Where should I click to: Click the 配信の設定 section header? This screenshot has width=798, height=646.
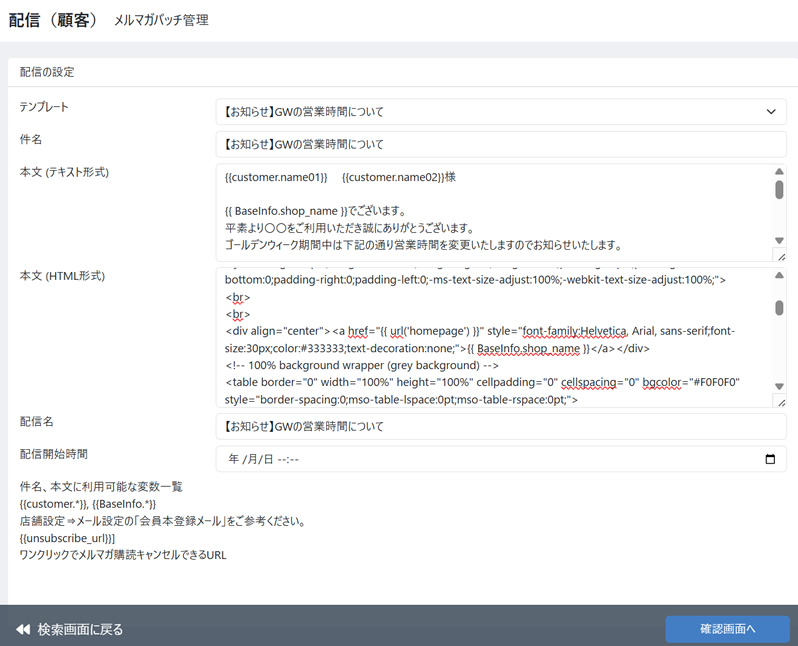[47, 72]
